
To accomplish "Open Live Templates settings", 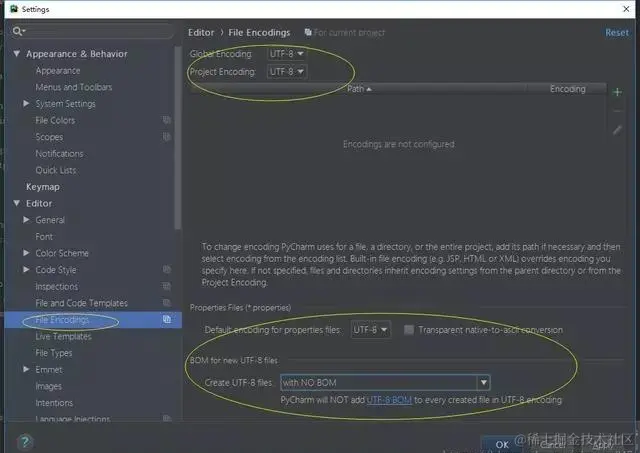I will [x=64, y=336].
